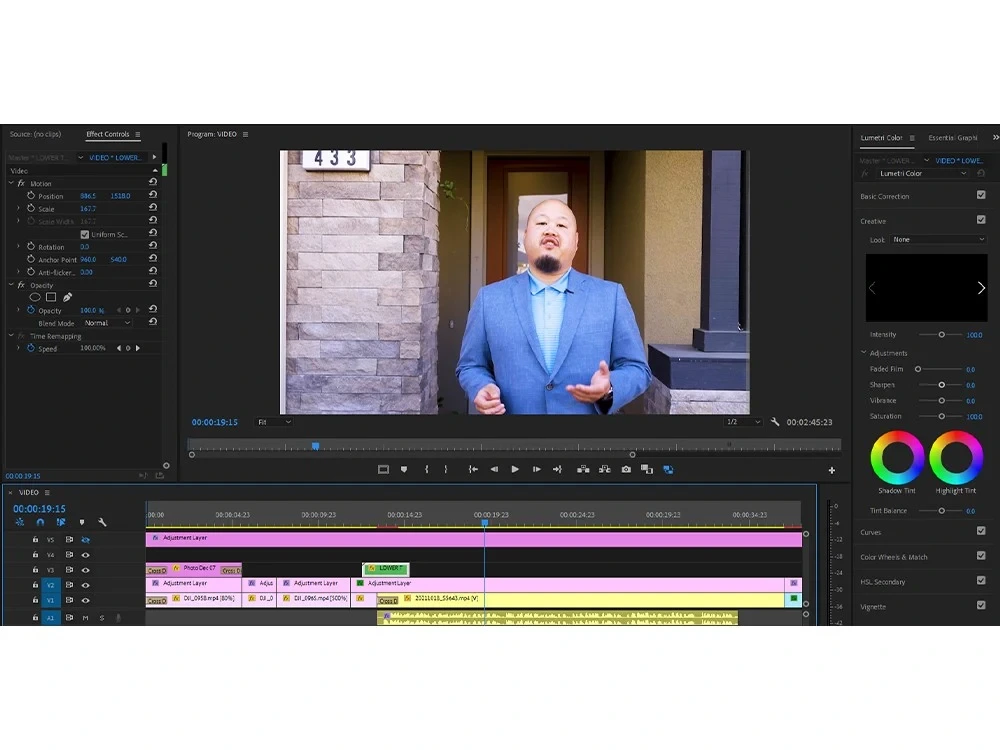Screen dimensions: 1000x750
Task: Toggle Uniform Scale checkbox
Action: [85, 234]
